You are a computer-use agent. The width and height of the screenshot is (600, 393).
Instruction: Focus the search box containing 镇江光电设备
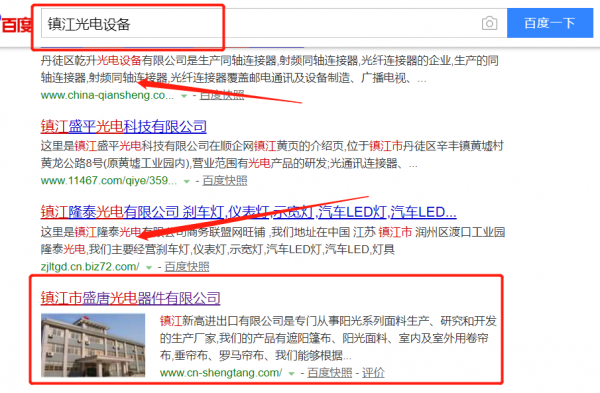point(260,24)
